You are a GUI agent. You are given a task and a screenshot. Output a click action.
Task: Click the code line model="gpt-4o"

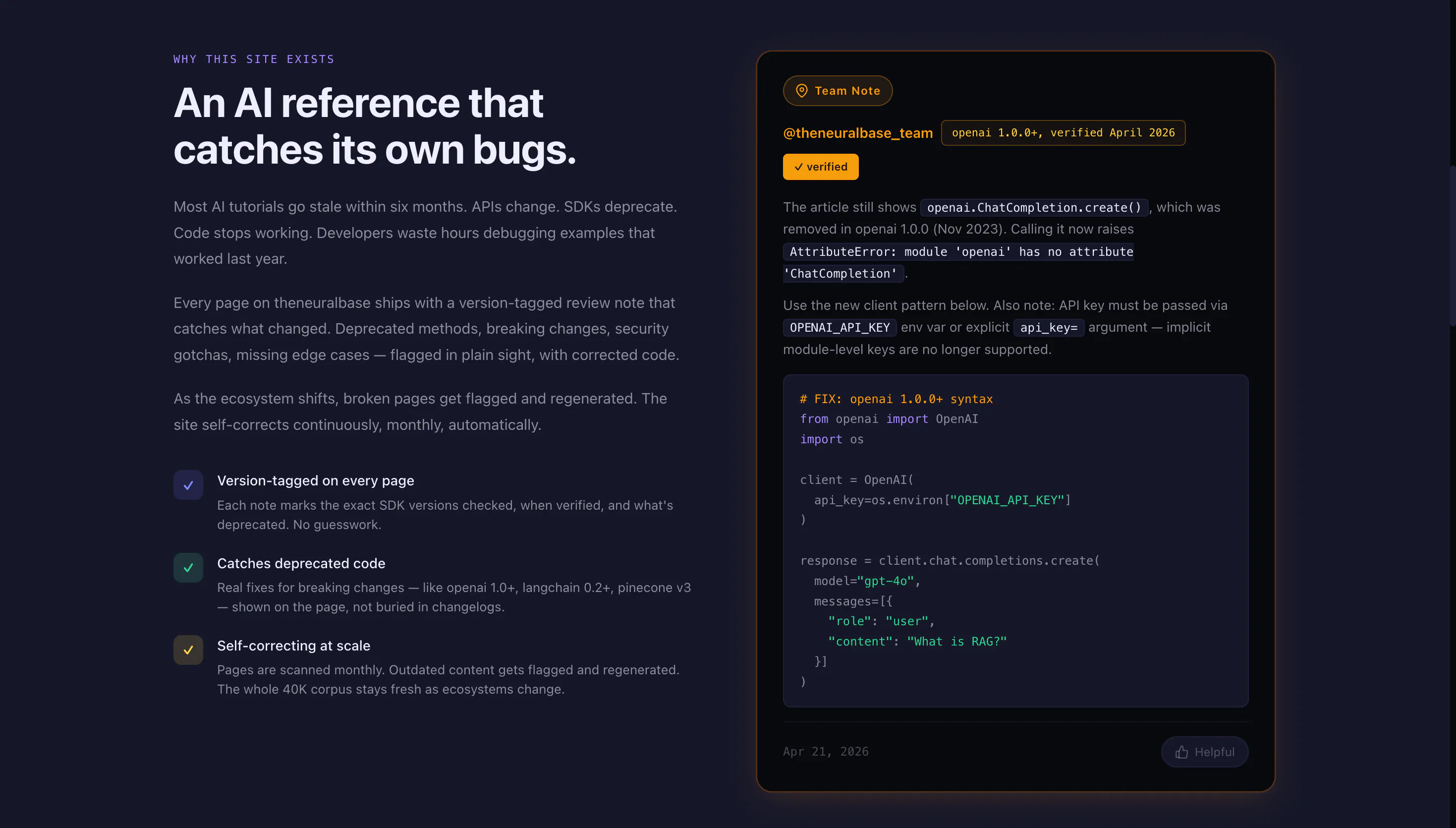pos(867,581)
